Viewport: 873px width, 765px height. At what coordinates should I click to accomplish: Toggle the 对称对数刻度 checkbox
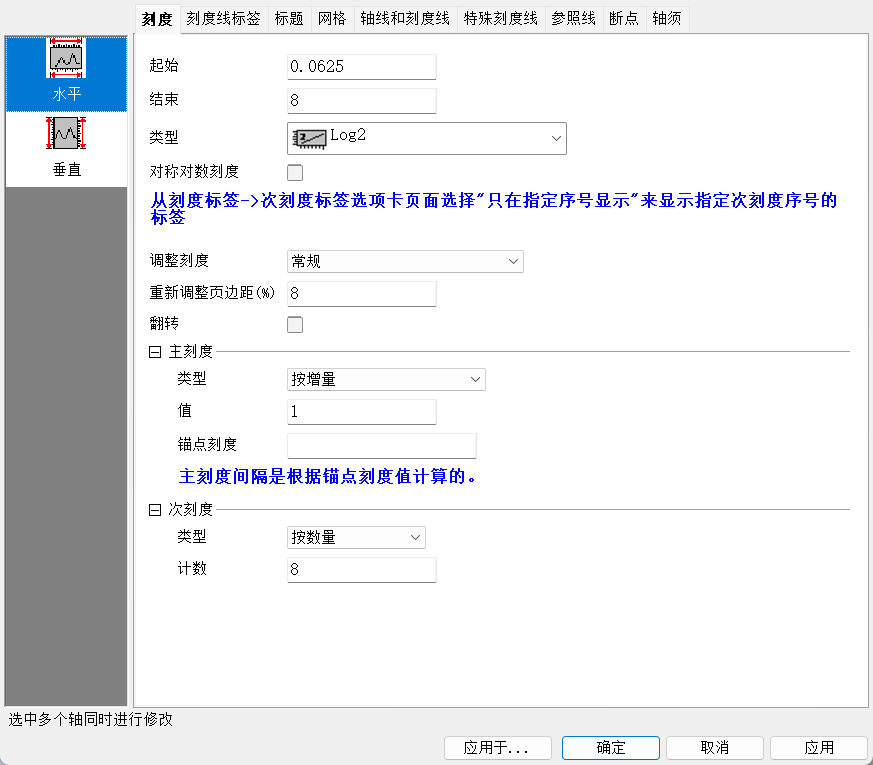pos(295,172)
